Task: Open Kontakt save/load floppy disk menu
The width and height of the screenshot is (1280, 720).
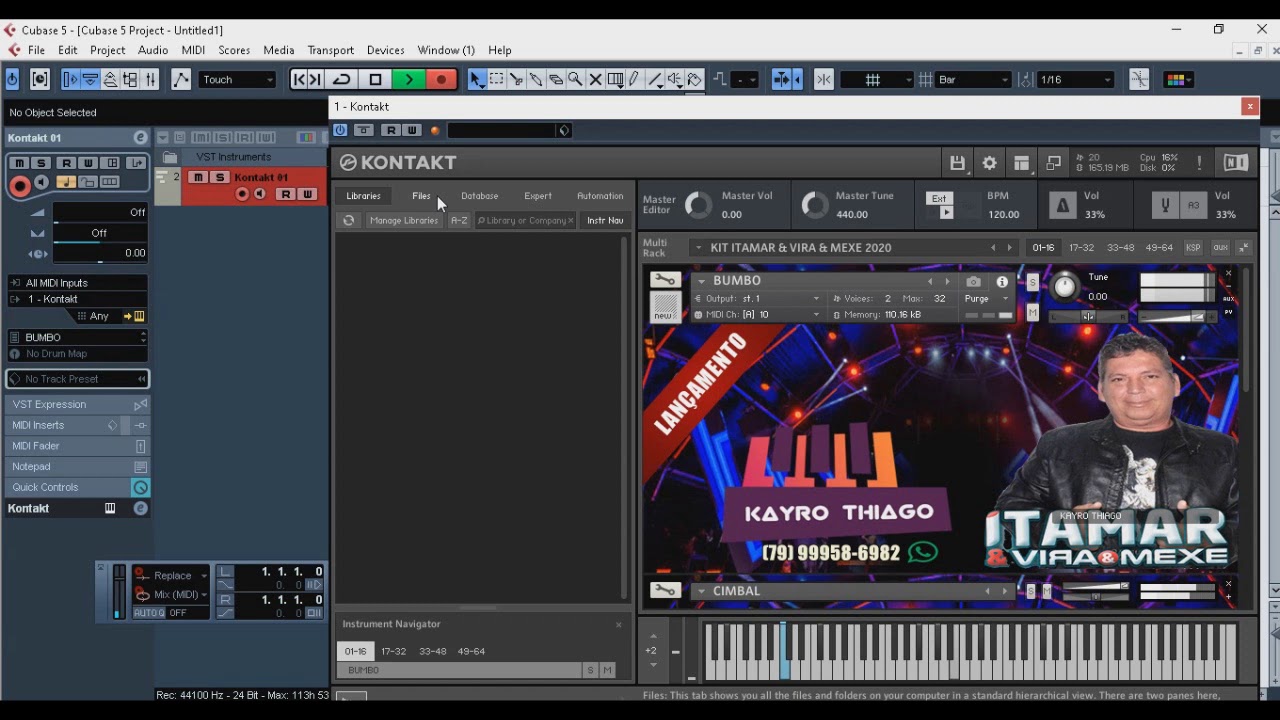Action: (957, 163)
